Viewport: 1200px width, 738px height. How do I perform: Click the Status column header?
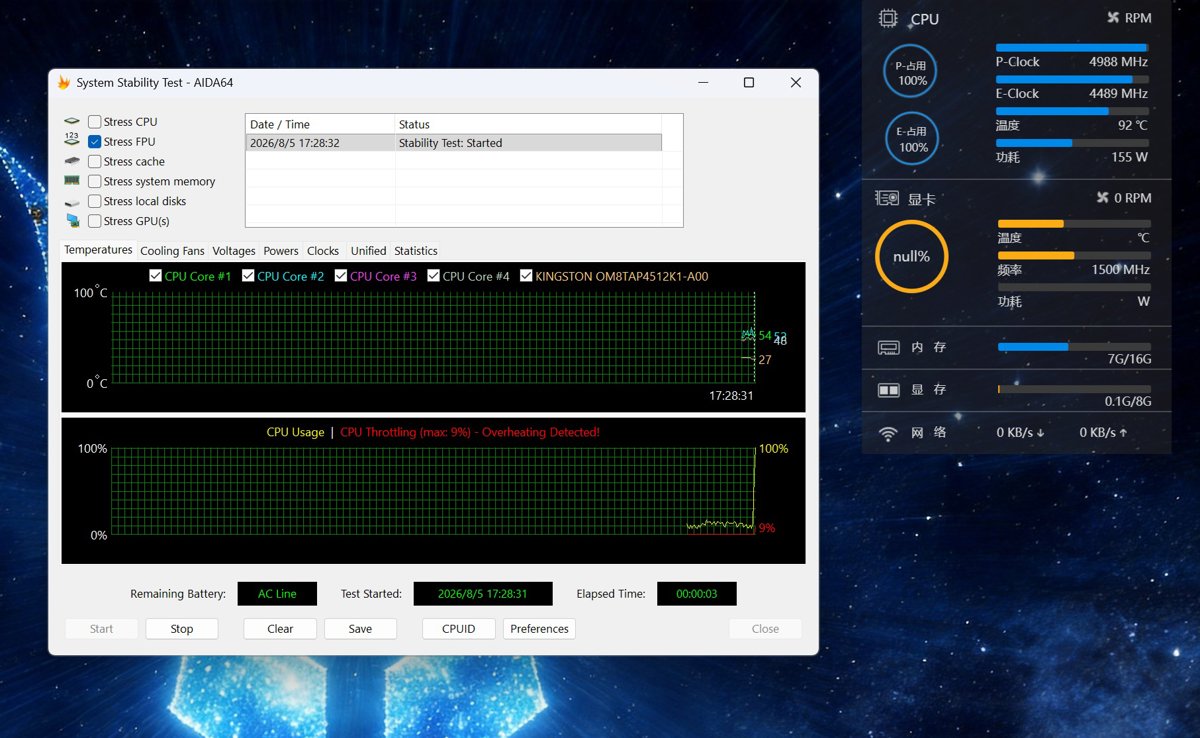click(529, 125)
